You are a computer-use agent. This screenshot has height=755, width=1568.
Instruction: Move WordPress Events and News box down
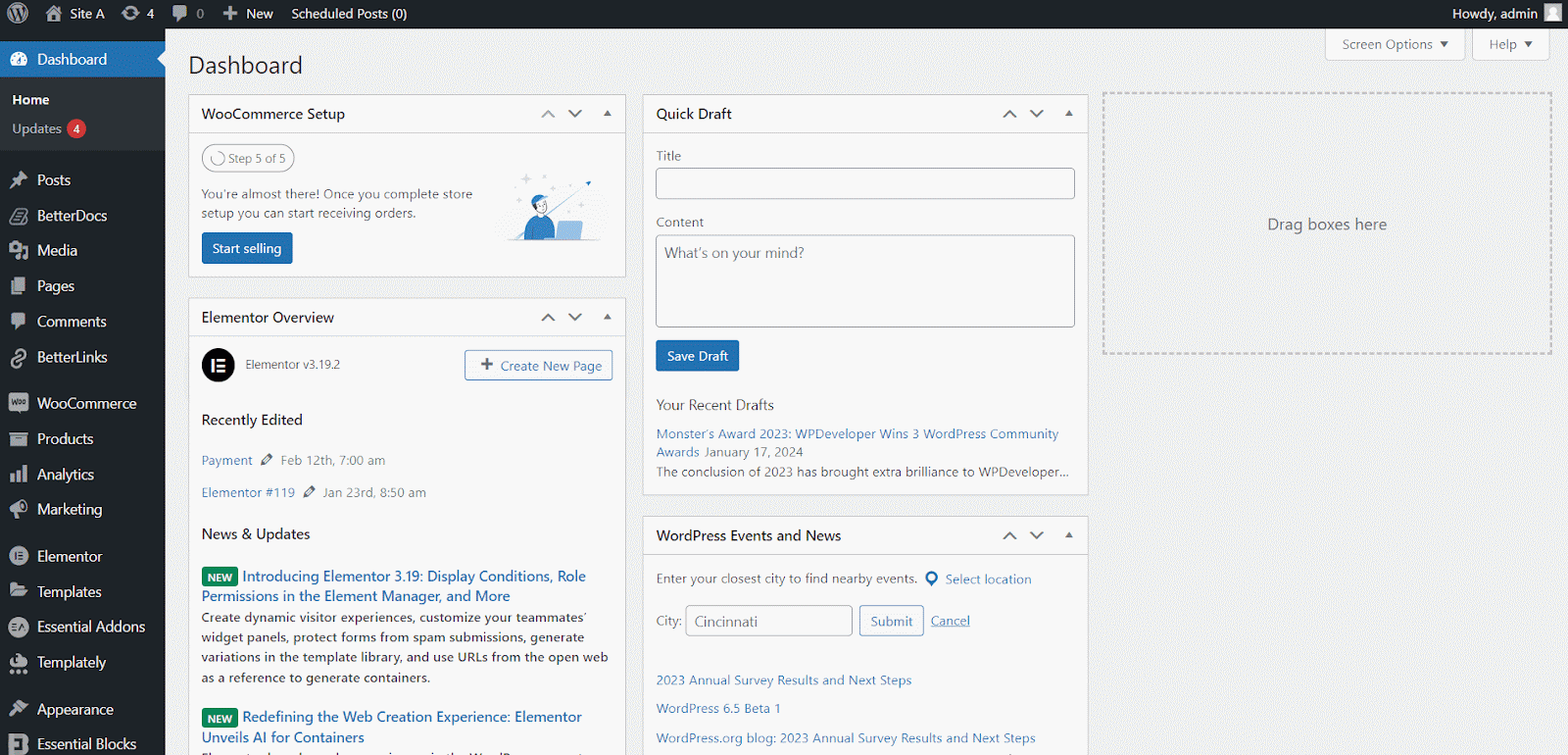[1037, 535]
